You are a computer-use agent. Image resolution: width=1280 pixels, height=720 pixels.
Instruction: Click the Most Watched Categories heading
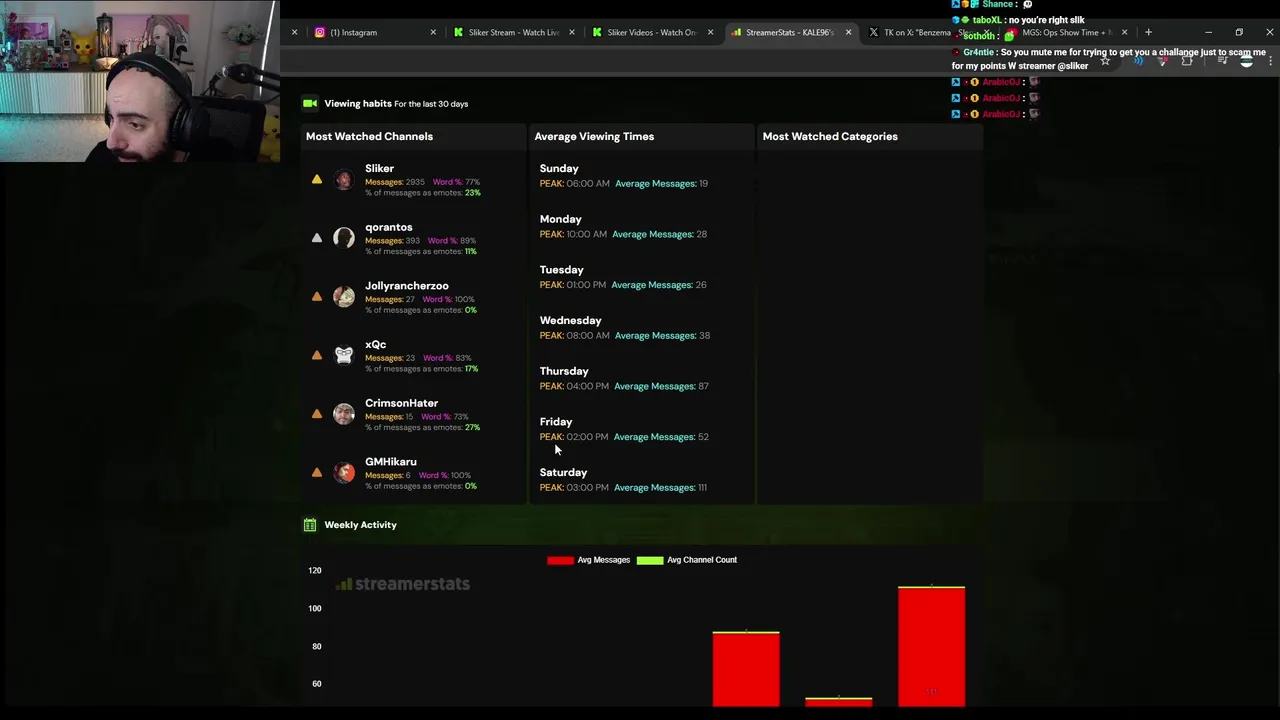830,136
